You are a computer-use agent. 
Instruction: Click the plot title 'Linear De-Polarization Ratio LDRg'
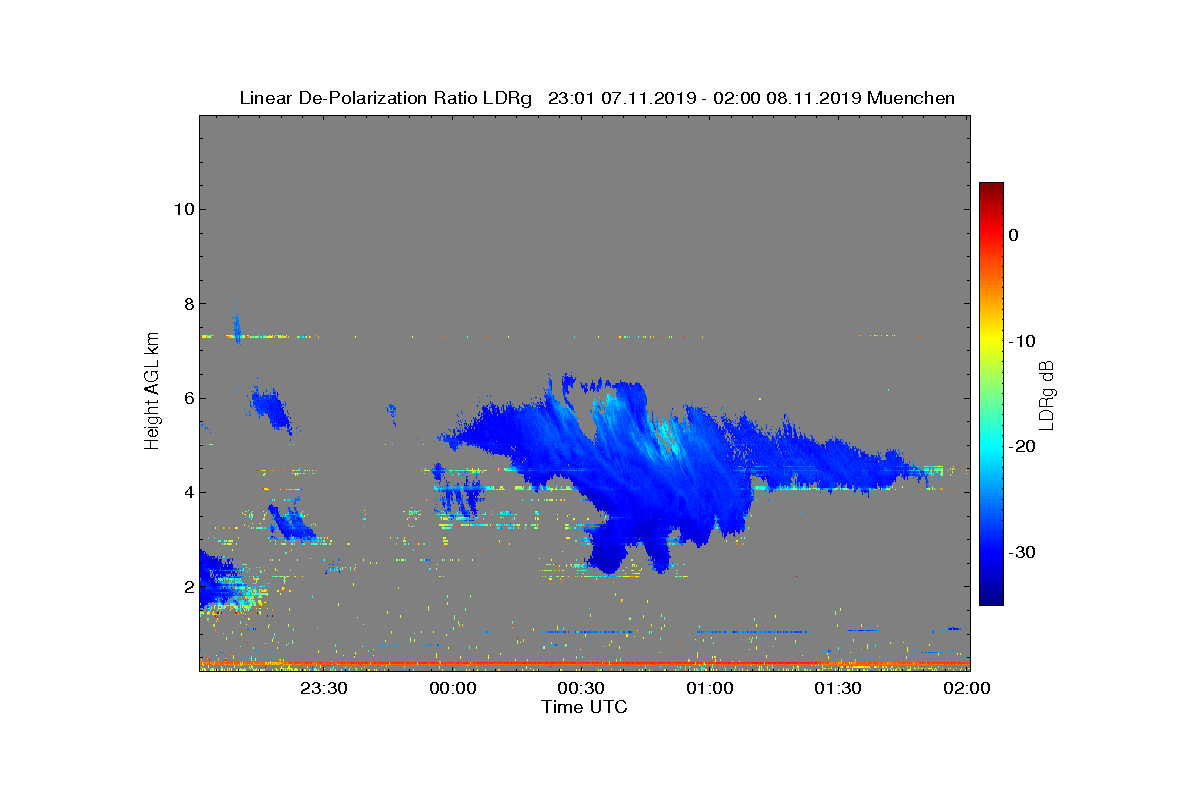click(x=386, y=98)
